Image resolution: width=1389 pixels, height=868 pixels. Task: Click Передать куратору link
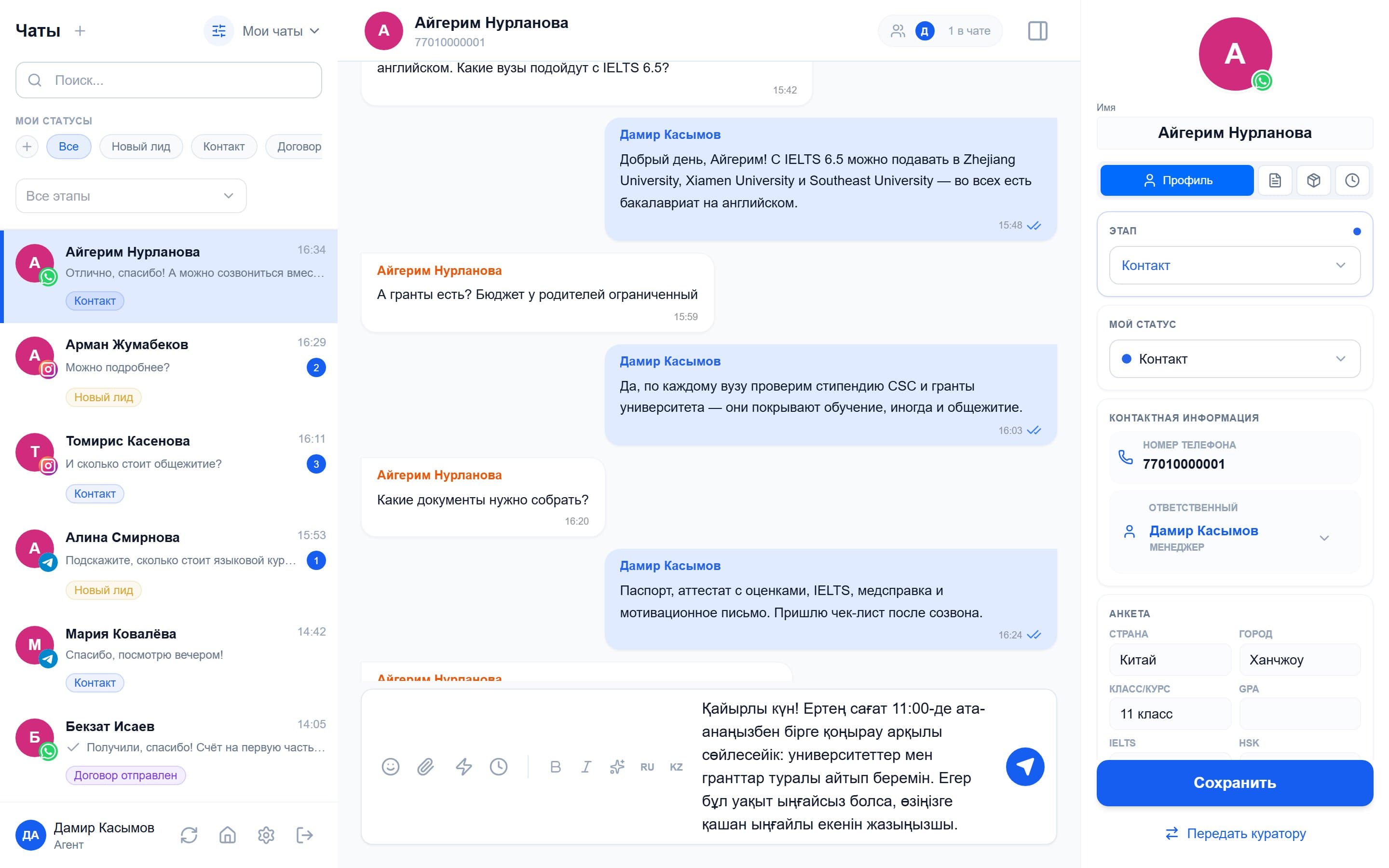tap(1235, 833)
